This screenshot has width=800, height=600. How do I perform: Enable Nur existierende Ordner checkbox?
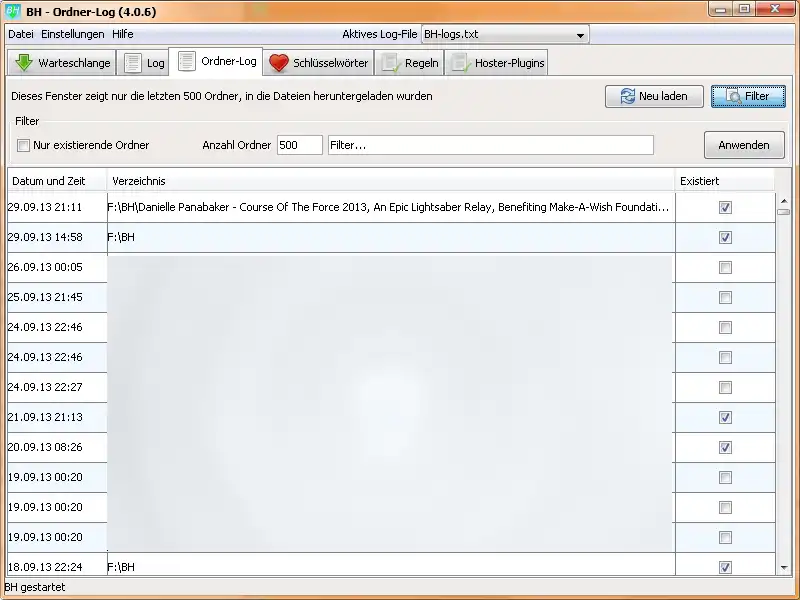tap(23, 145)
